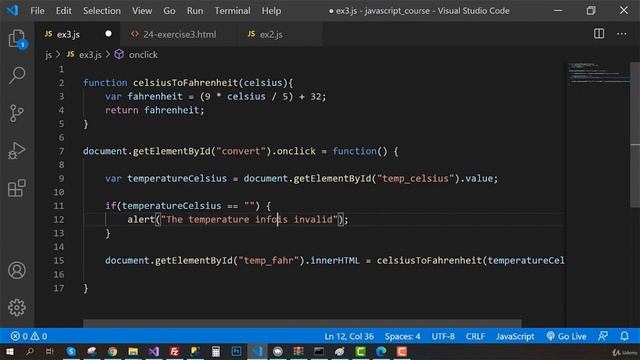Click the code minimap preview
Viewport: 640px width, 360px height.
[598, 73]
